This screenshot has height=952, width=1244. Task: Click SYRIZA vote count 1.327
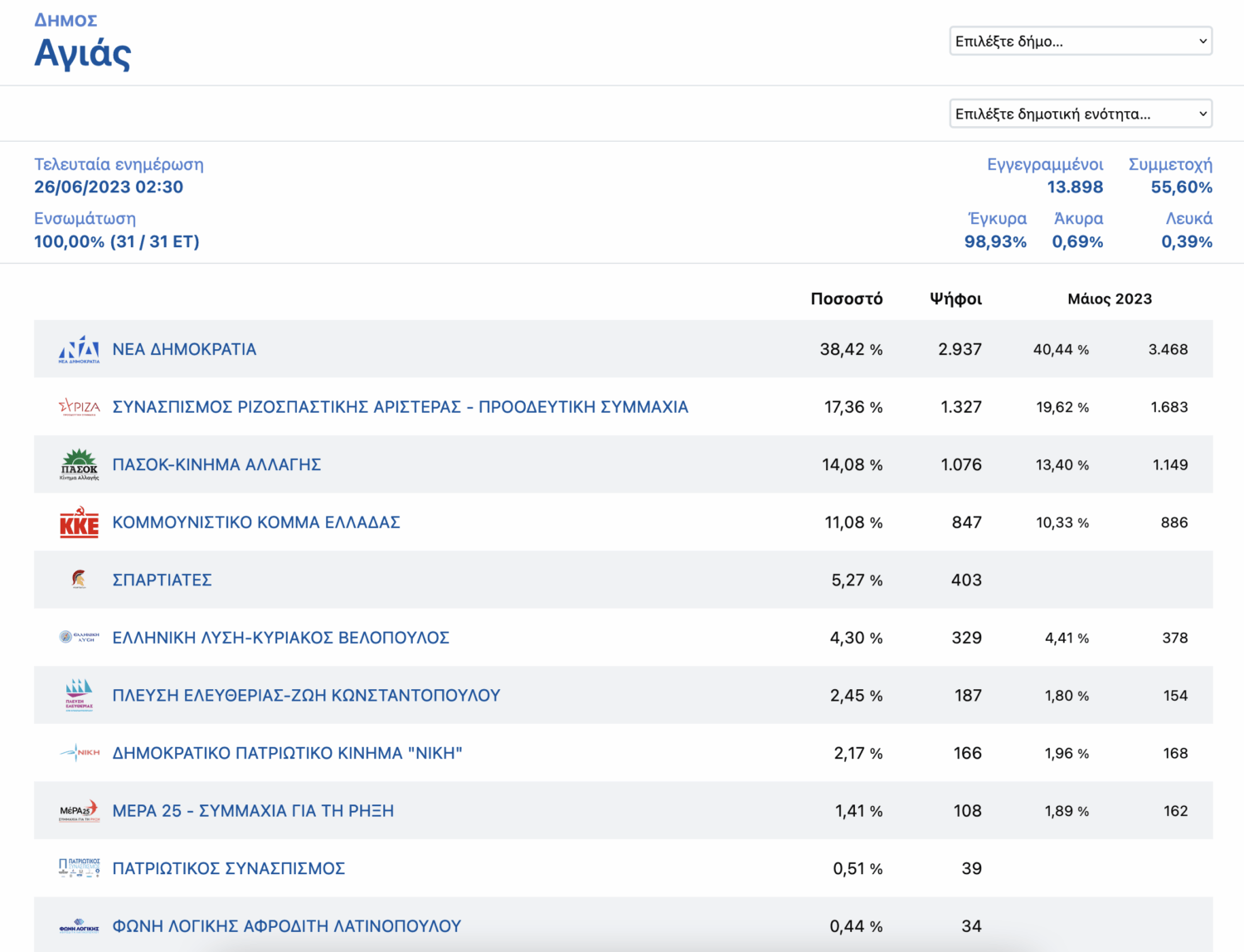(961, 407)
